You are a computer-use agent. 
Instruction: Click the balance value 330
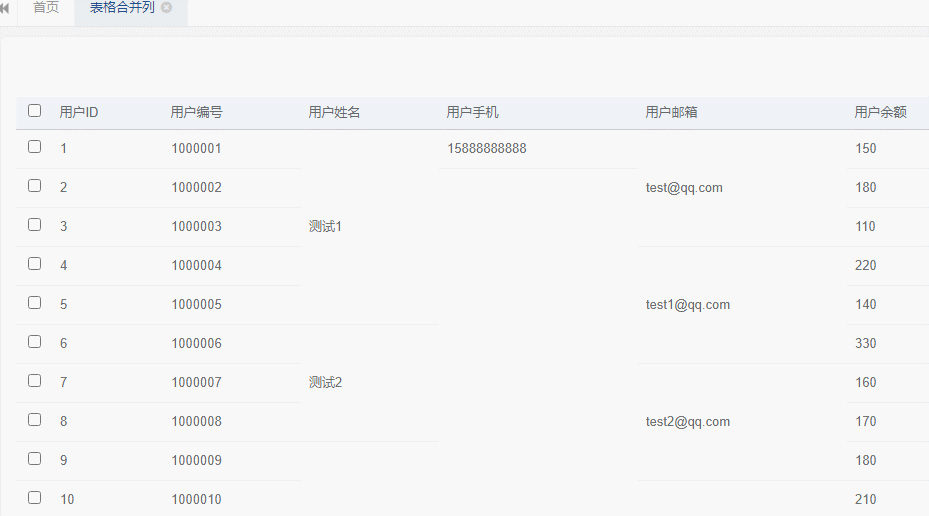866,344
